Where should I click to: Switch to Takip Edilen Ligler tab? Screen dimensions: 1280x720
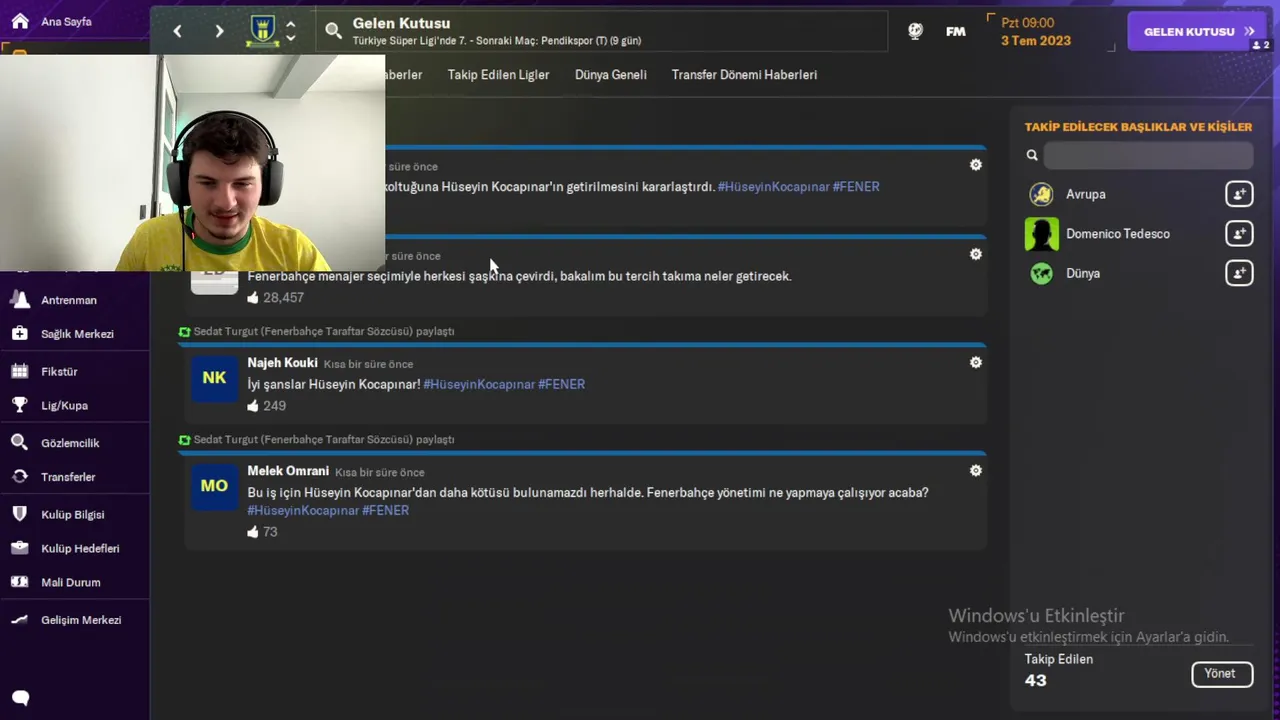pos(498,74)
